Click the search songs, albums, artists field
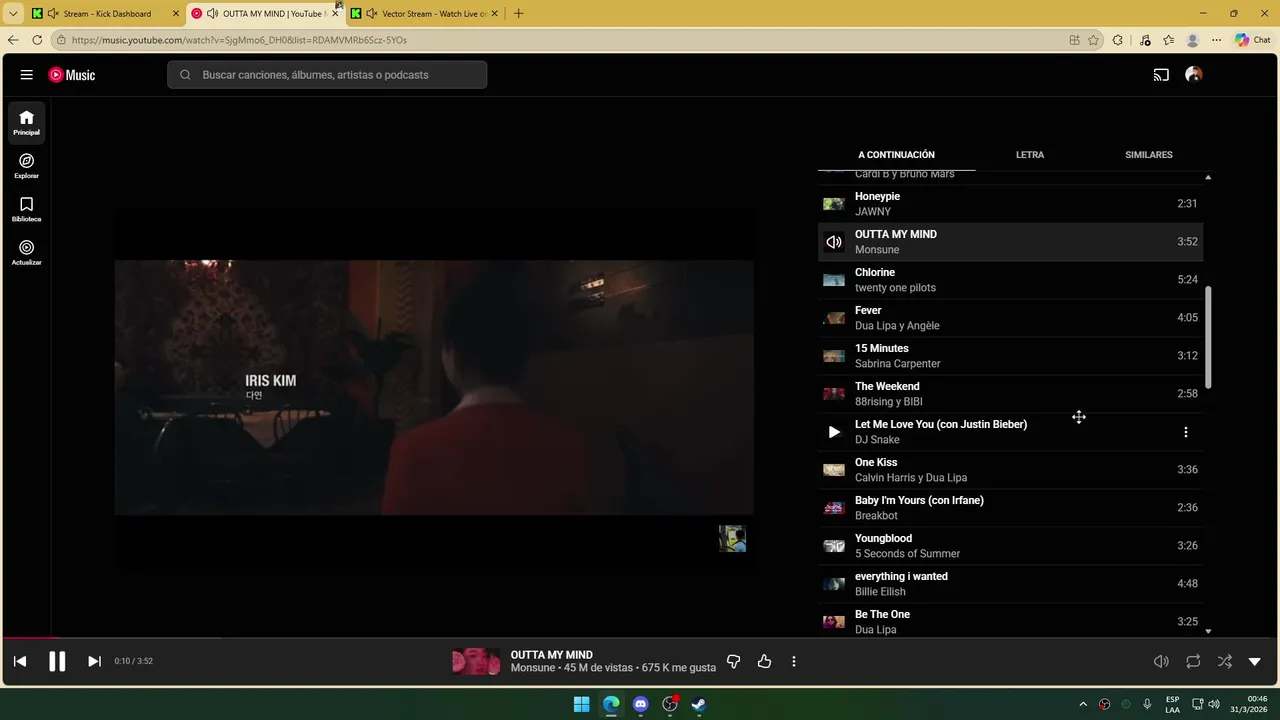1280x720 pixels. (327, 75)
